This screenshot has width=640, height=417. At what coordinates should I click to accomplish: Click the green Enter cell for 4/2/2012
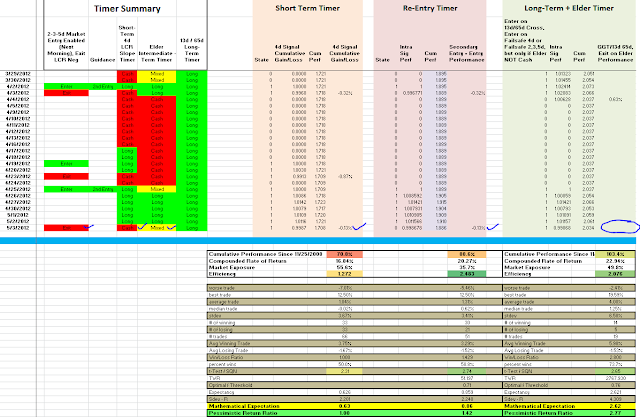[x=66, y=87]
